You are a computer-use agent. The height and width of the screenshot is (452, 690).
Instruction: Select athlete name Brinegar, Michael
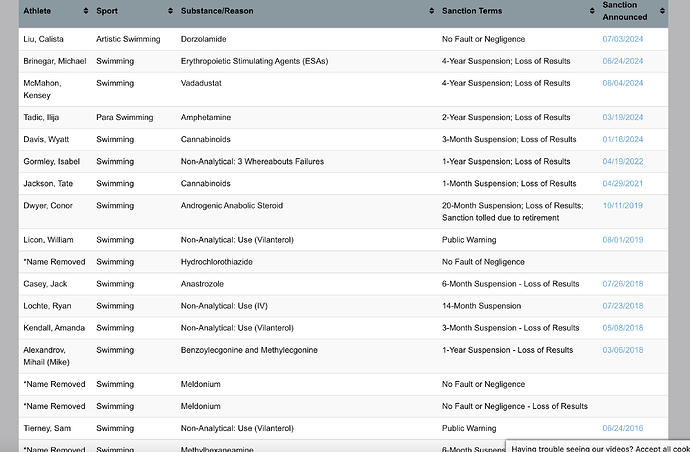[x=55, y=61]
